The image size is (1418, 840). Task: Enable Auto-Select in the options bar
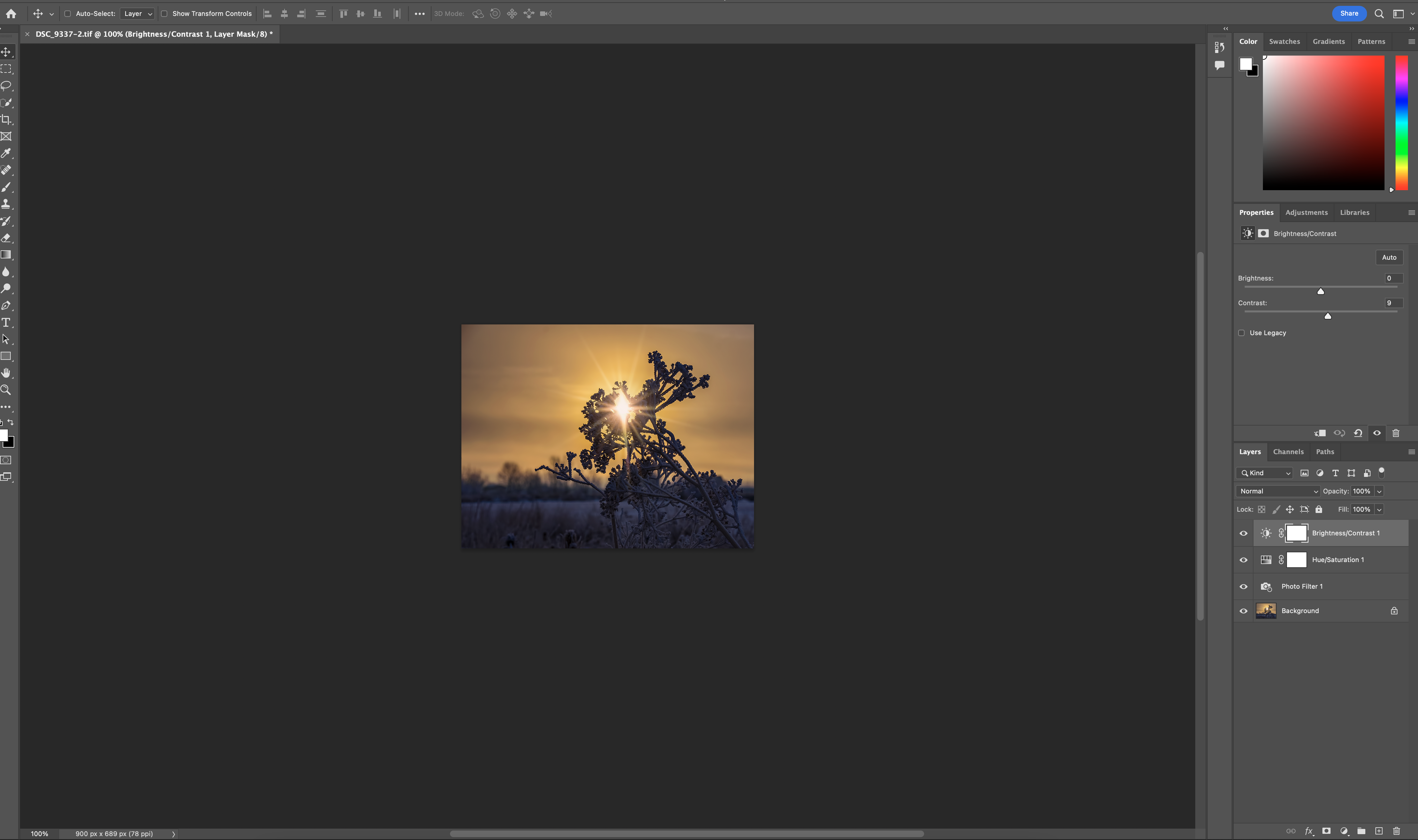click(68, 13)
